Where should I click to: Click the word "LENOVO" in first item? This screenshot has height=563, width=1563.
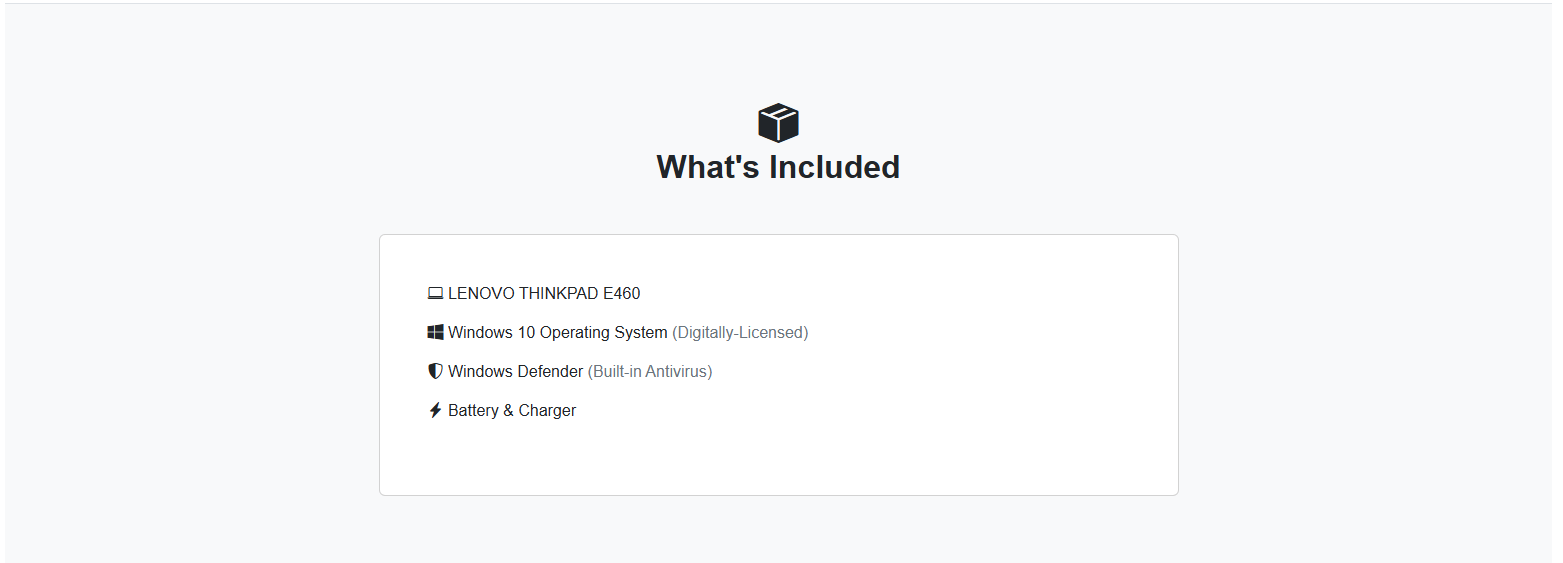pyautogui.click(x=481, y=294)
